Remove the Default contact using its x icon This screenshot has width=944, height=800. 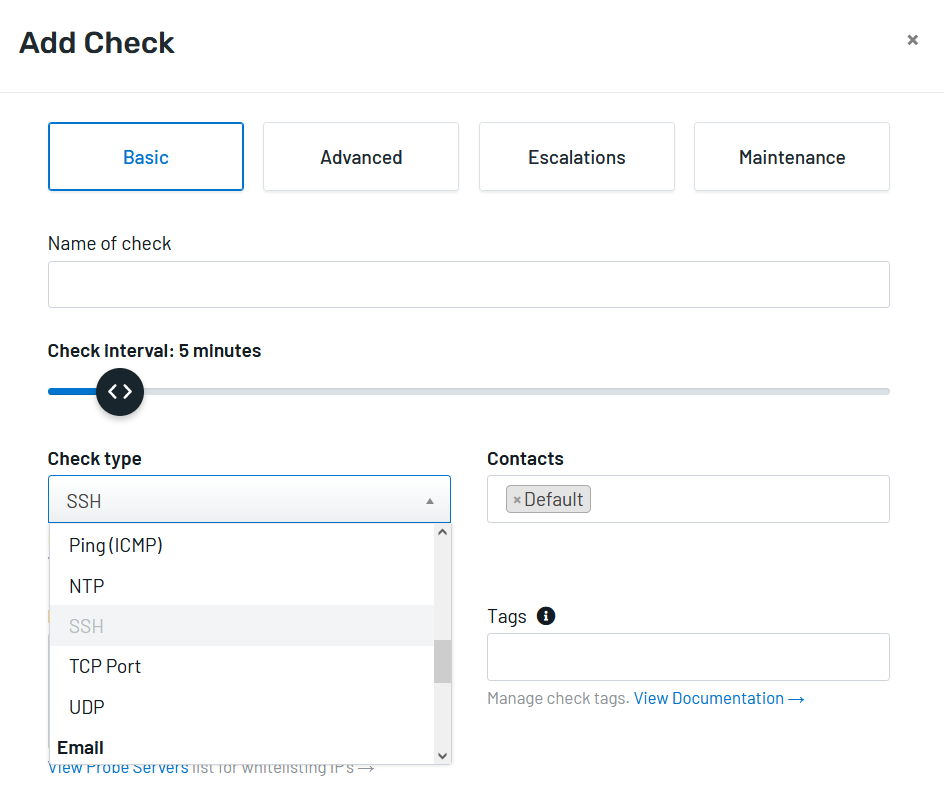click(x=518, y=498)
